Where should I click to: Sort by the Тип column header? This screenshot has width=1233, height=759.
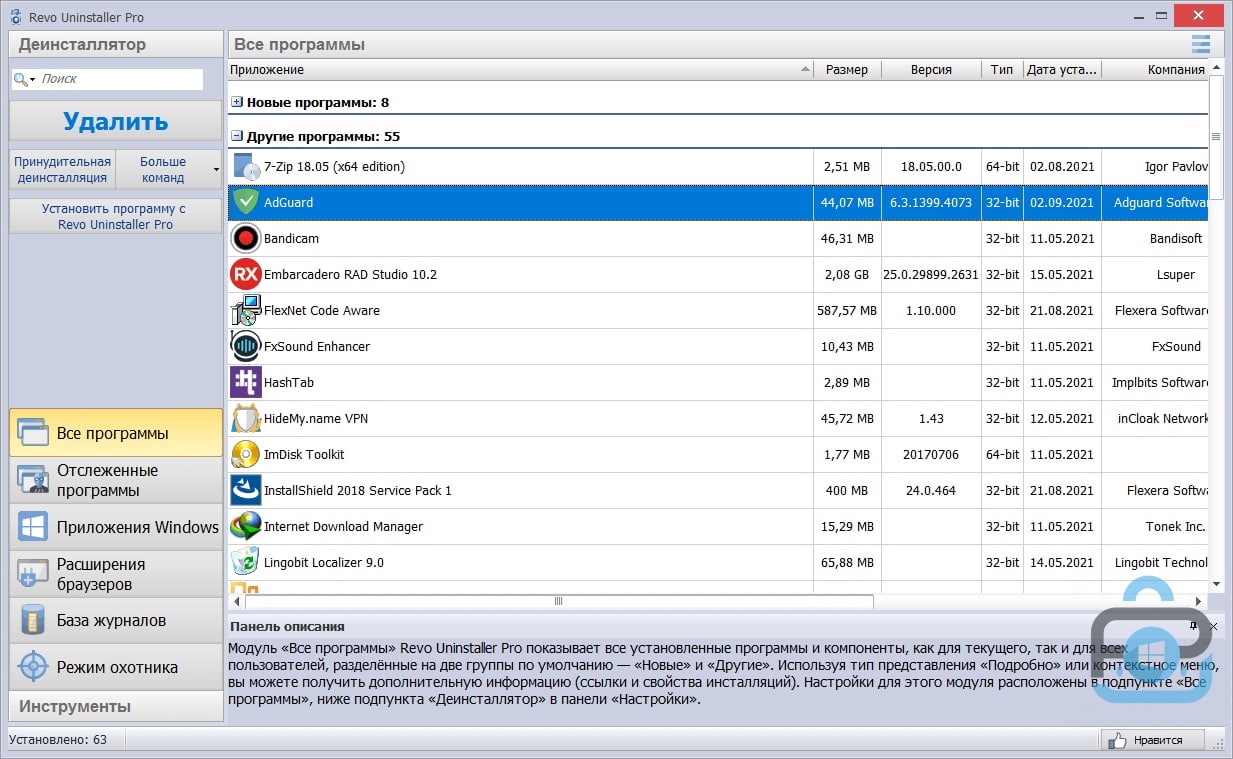pyautogui.click(x=1002, y=69)
